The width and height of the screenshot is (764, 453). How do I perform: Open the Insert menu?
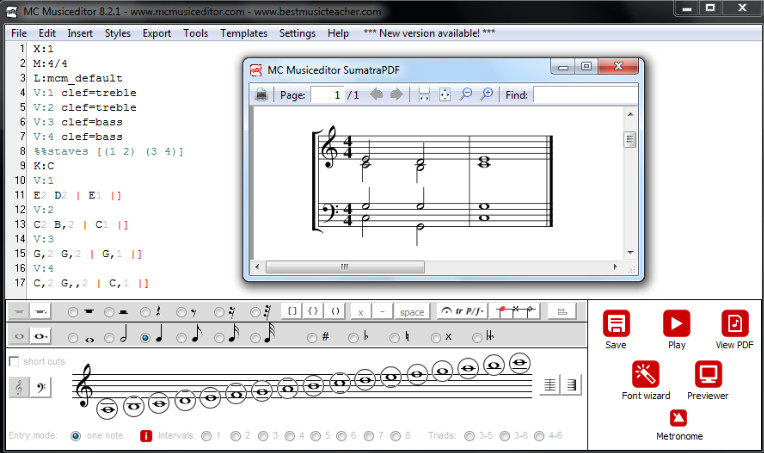80,33
